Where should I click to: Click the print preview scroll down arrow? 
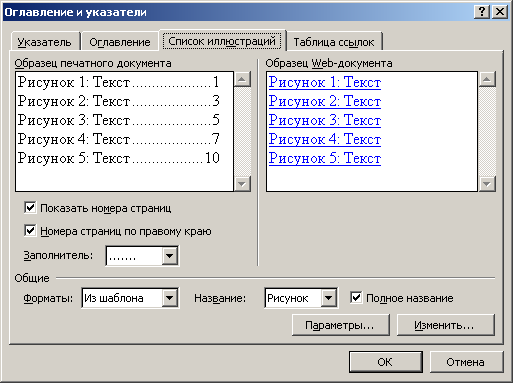(x=242, y=184)
